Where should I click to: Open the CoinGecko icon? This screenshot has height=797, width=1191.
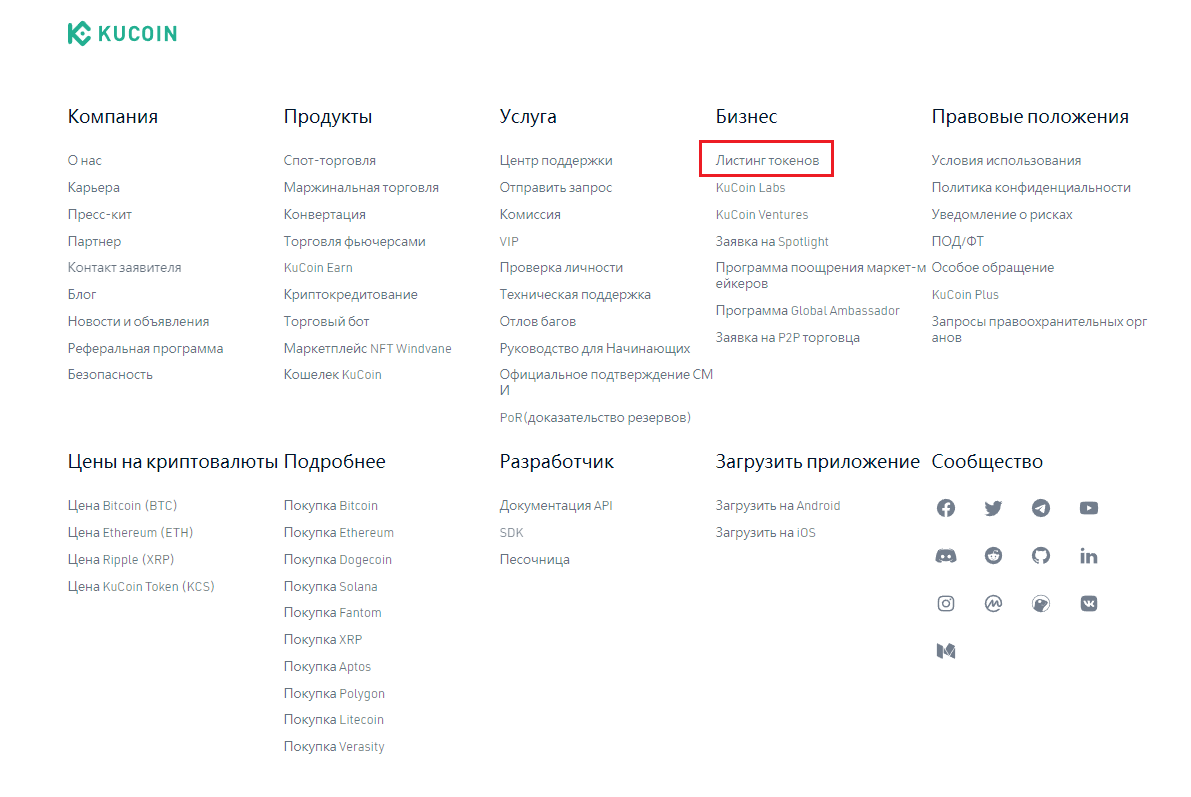click(1041, 603)
